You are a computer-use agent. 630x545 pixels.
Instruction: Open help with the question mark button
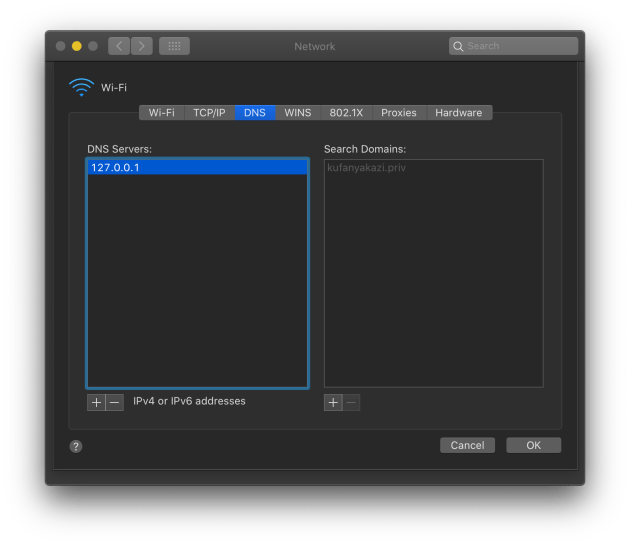(x=76, y=446)
